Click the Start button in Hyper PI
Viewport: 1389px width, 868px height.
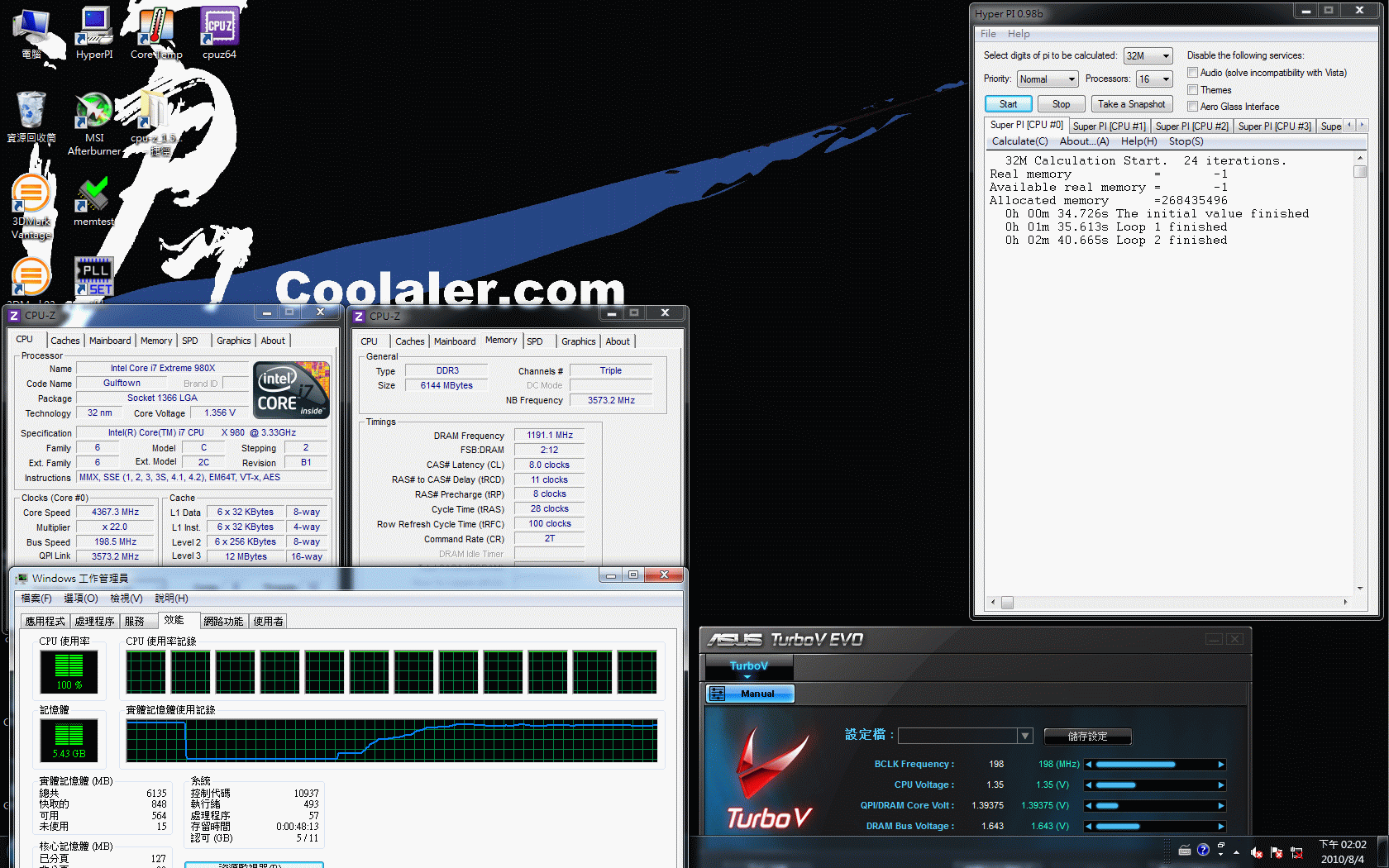click(x=1008, y=104)
